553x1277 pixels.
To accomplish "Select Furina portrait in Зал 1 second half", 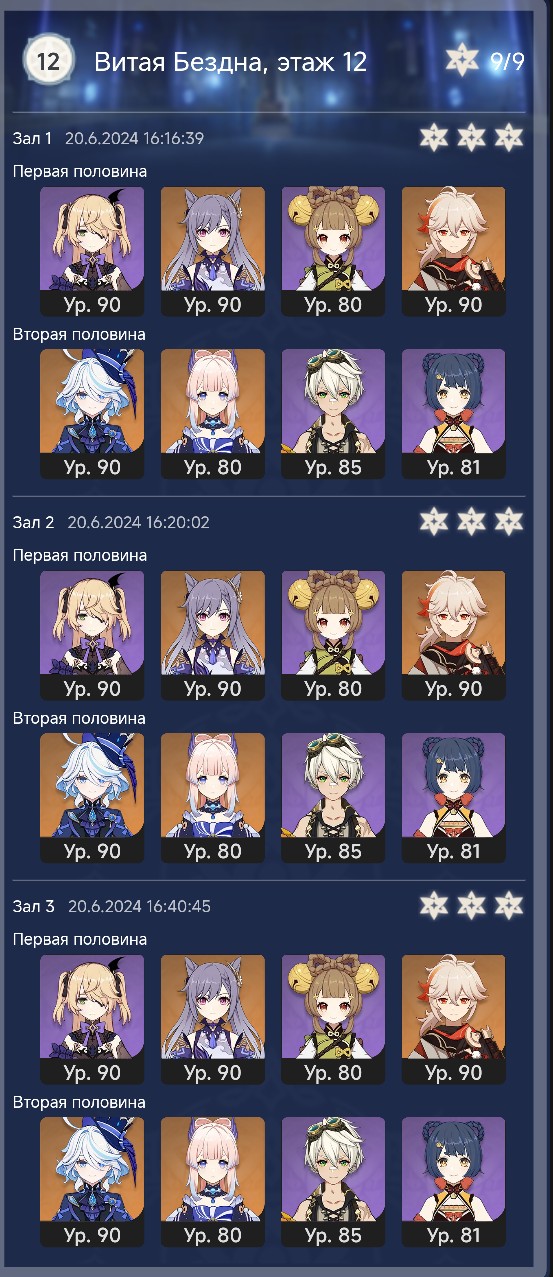I will click(x=92, y=414).
